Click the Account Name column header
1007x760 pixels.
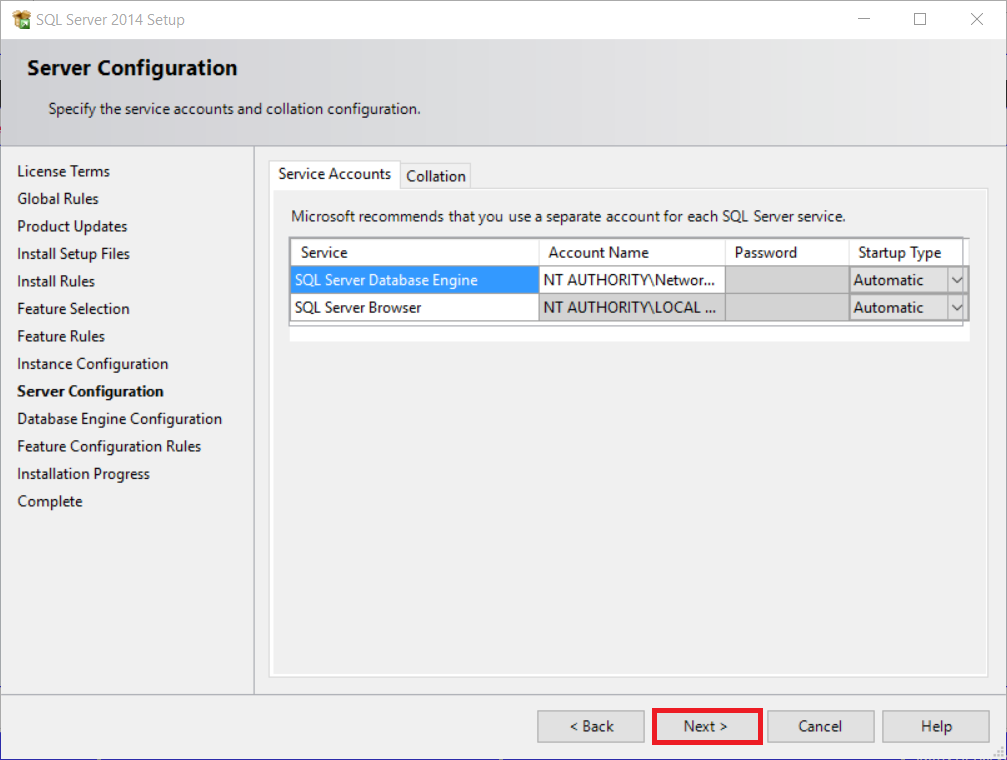pos(632,252)
